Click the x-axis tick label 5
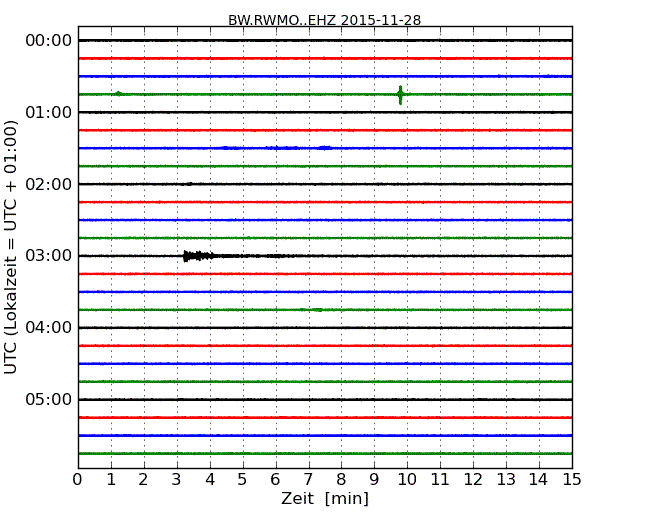 click(242, 480)
